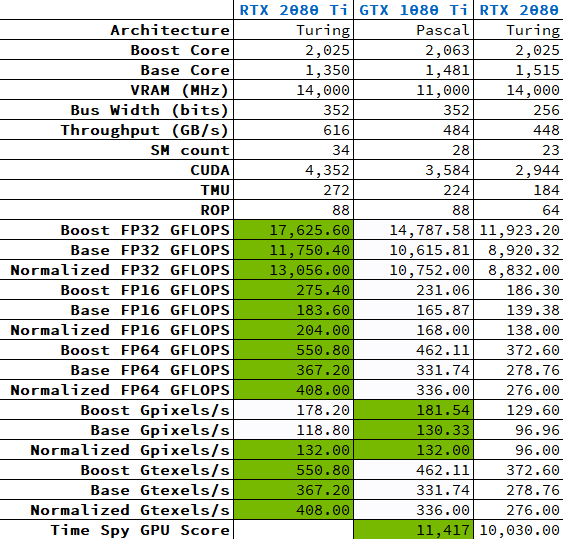Click the green 275.40 Boost FP16 cell
The width and height of the screenshot is (563, 539).
pos(293,290)
